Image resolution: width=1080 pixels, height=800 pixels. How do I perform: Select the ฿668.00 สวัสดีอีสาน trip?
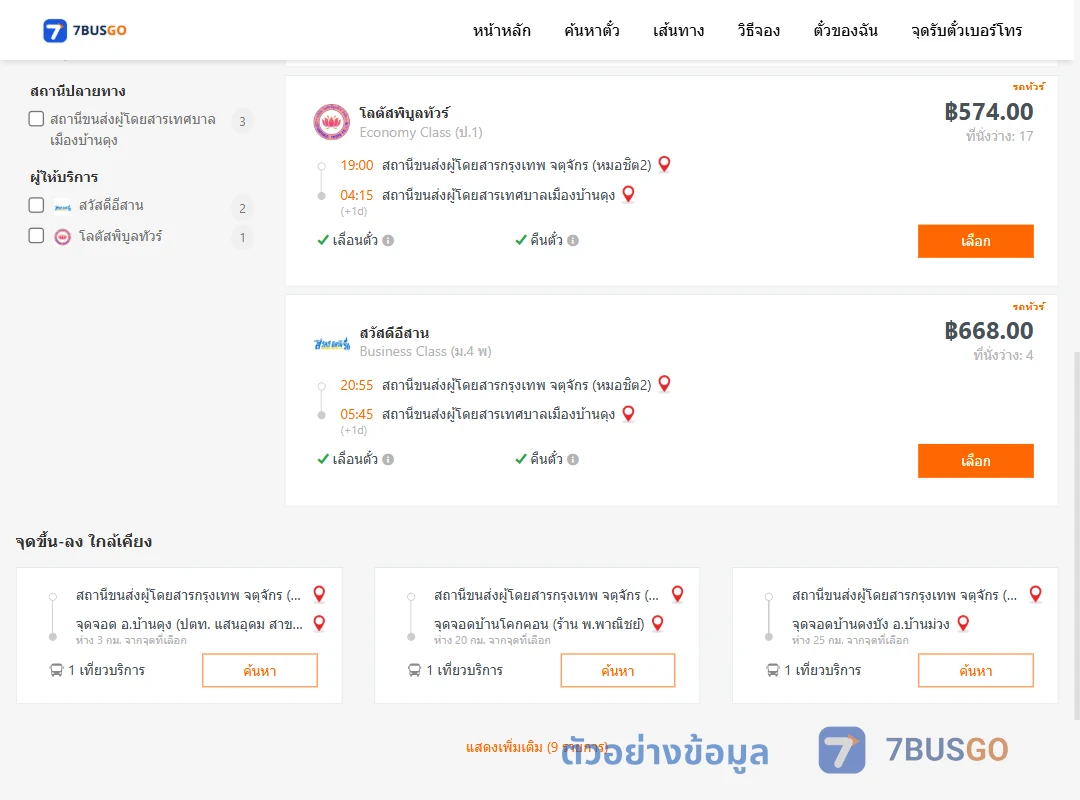[x=975, y=460]
